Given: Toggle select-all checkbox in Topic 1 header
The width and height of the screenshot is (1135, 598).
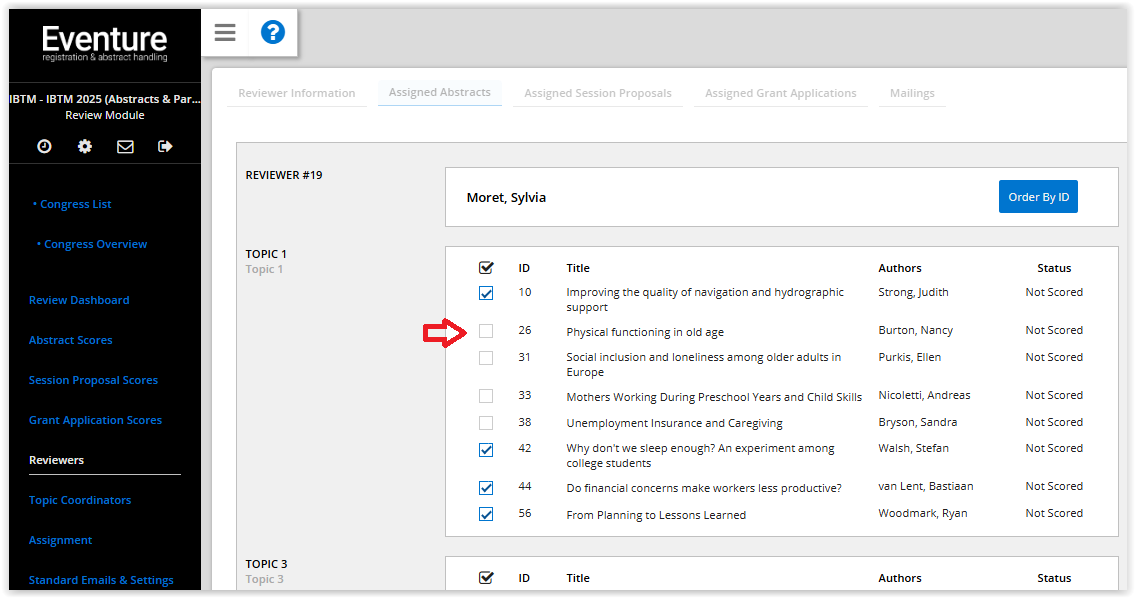Looking at the screenshot, I should coord(486,268).
